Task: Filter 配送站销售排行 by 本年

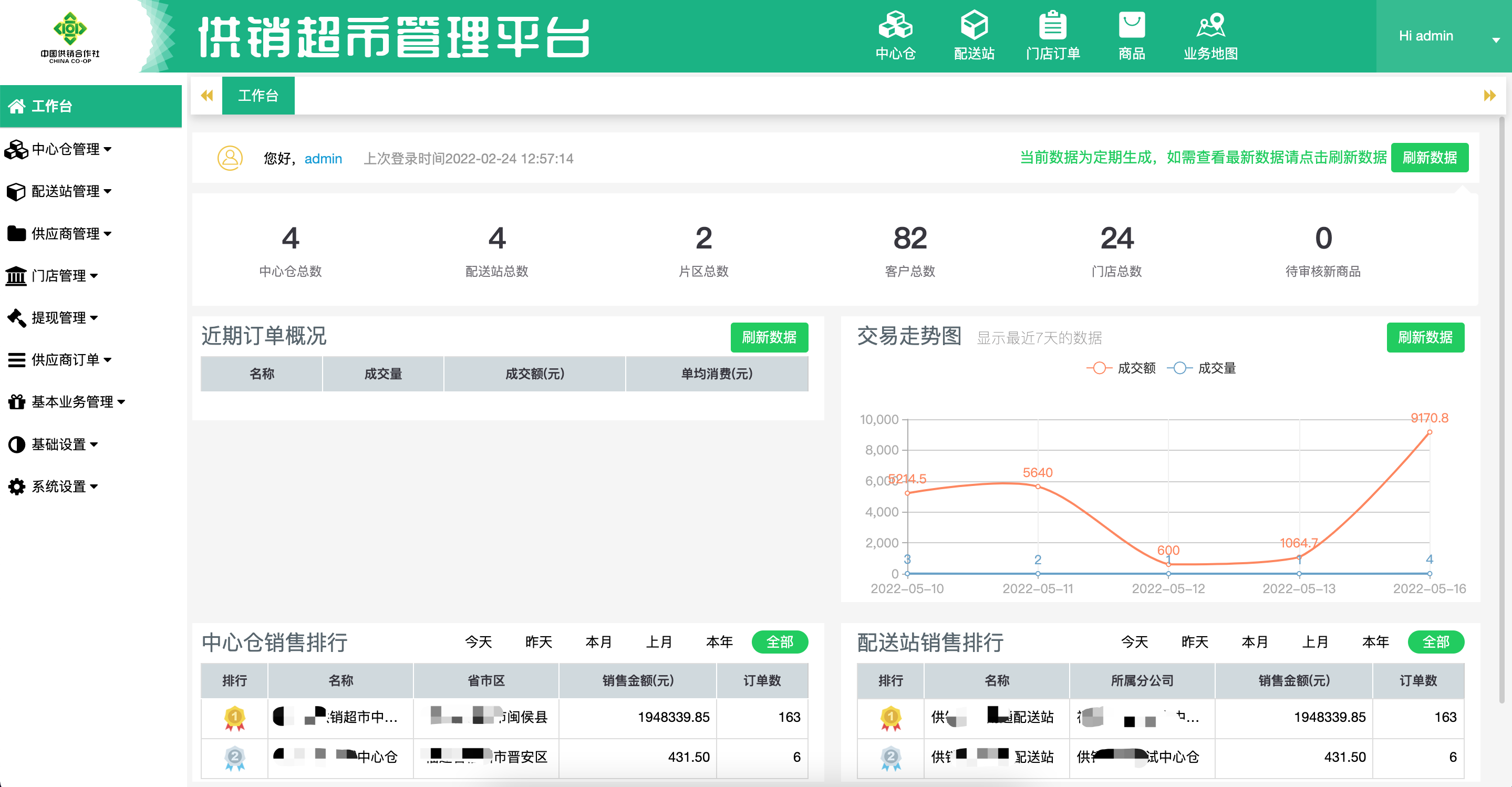Action: (x=1375, y=642)
